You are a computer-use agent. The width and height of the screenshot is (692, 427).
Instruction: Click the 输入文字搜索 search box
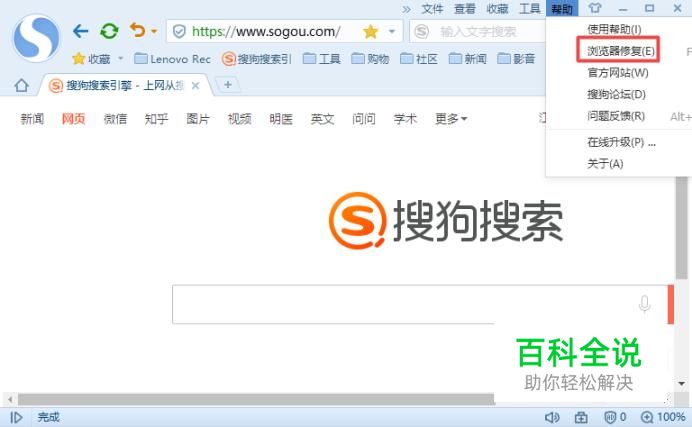coord(478,31)
